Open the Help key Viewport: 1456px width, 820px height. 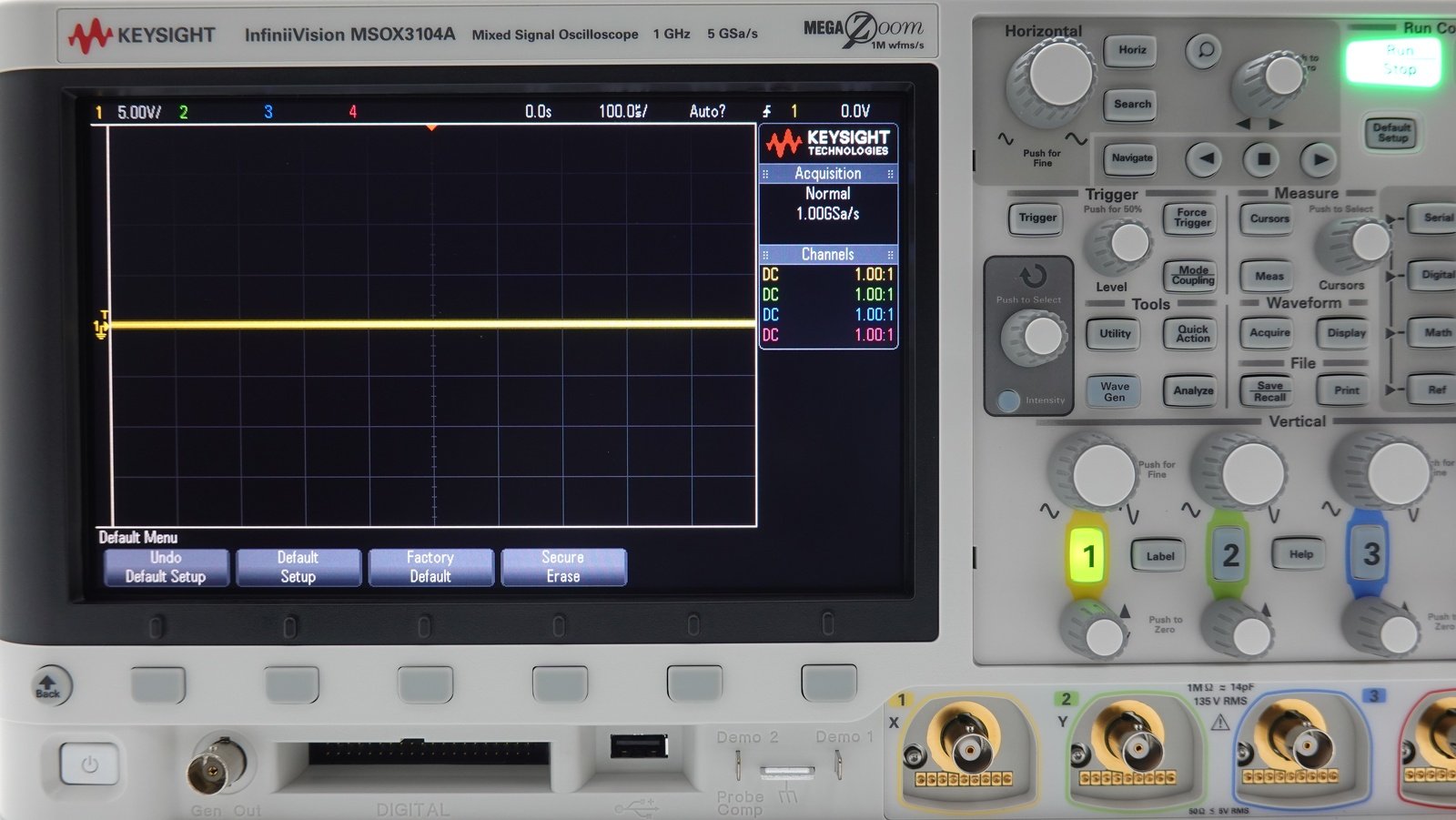[1300, 554]
